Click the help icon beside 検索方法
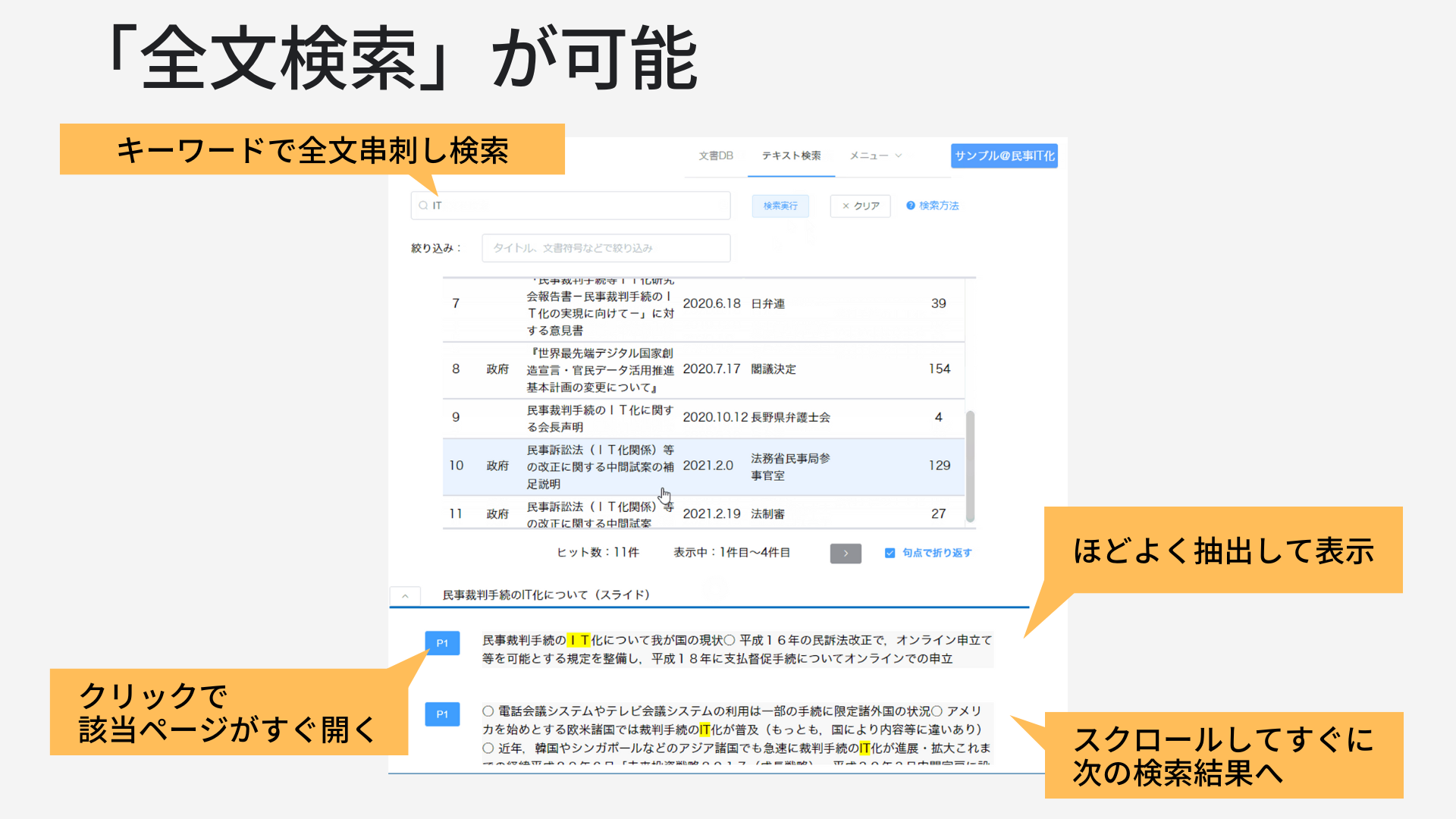 [910, 206]
